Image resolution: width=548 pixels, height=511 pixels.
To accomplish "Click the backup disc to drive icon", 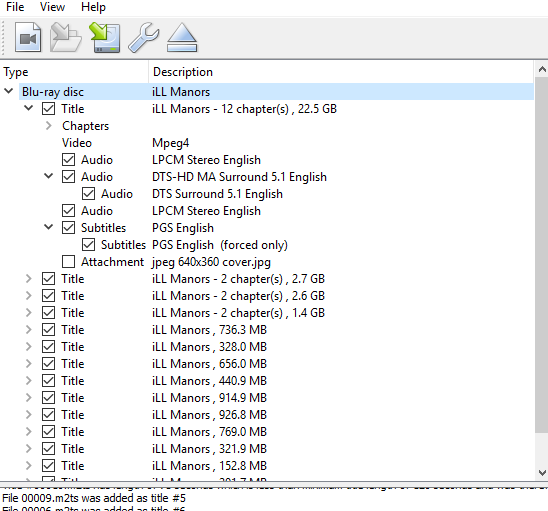I will [x=105, y=38].
